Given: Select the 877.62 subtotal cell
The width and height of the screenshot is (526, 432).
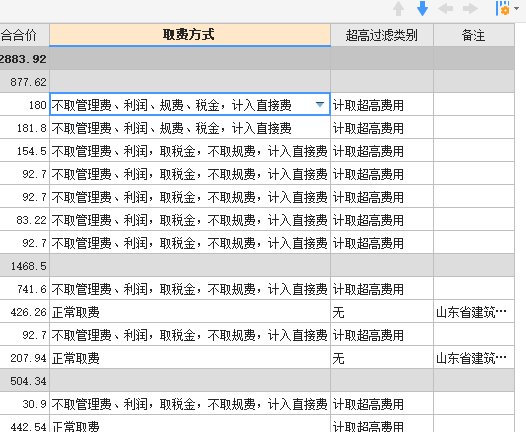Looking at the screenshot, I should [24, 82].
